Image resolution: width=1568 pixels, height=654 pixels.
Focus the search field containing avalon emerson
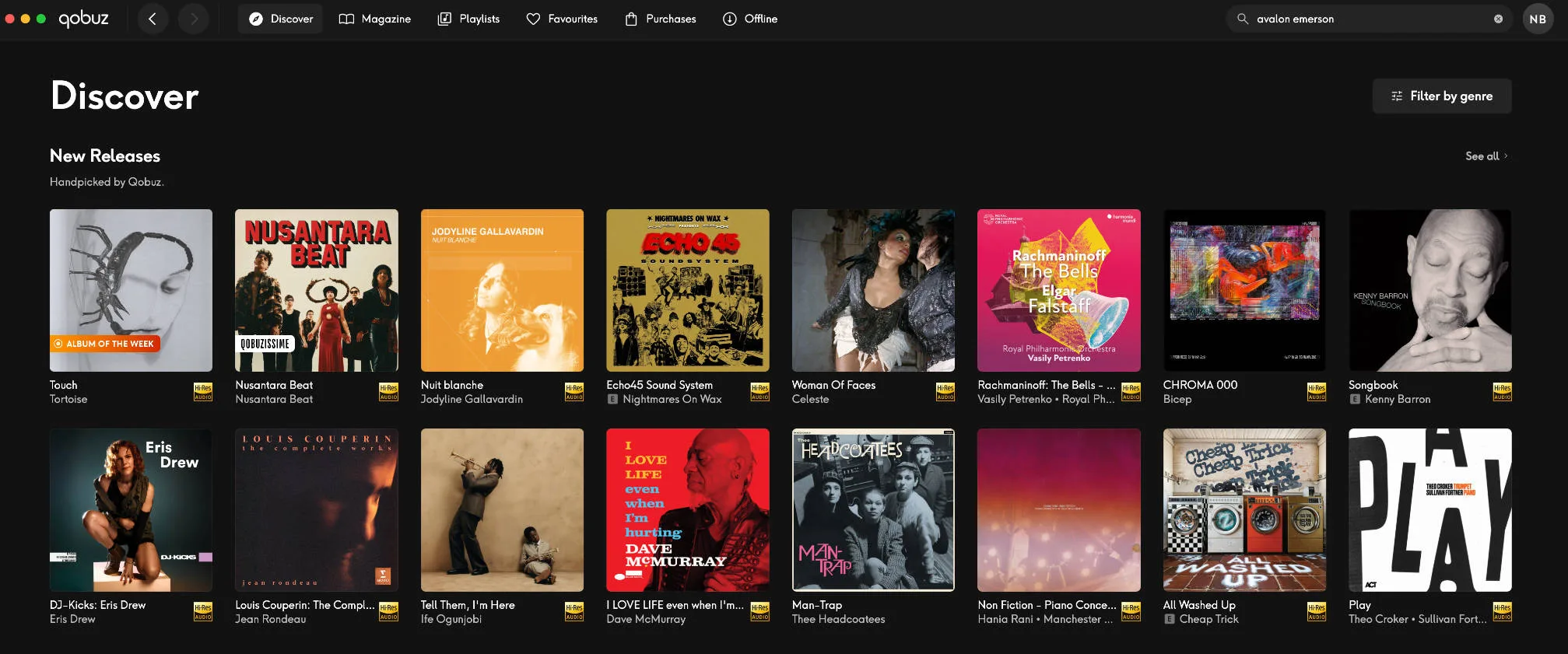pos(1370,19)
